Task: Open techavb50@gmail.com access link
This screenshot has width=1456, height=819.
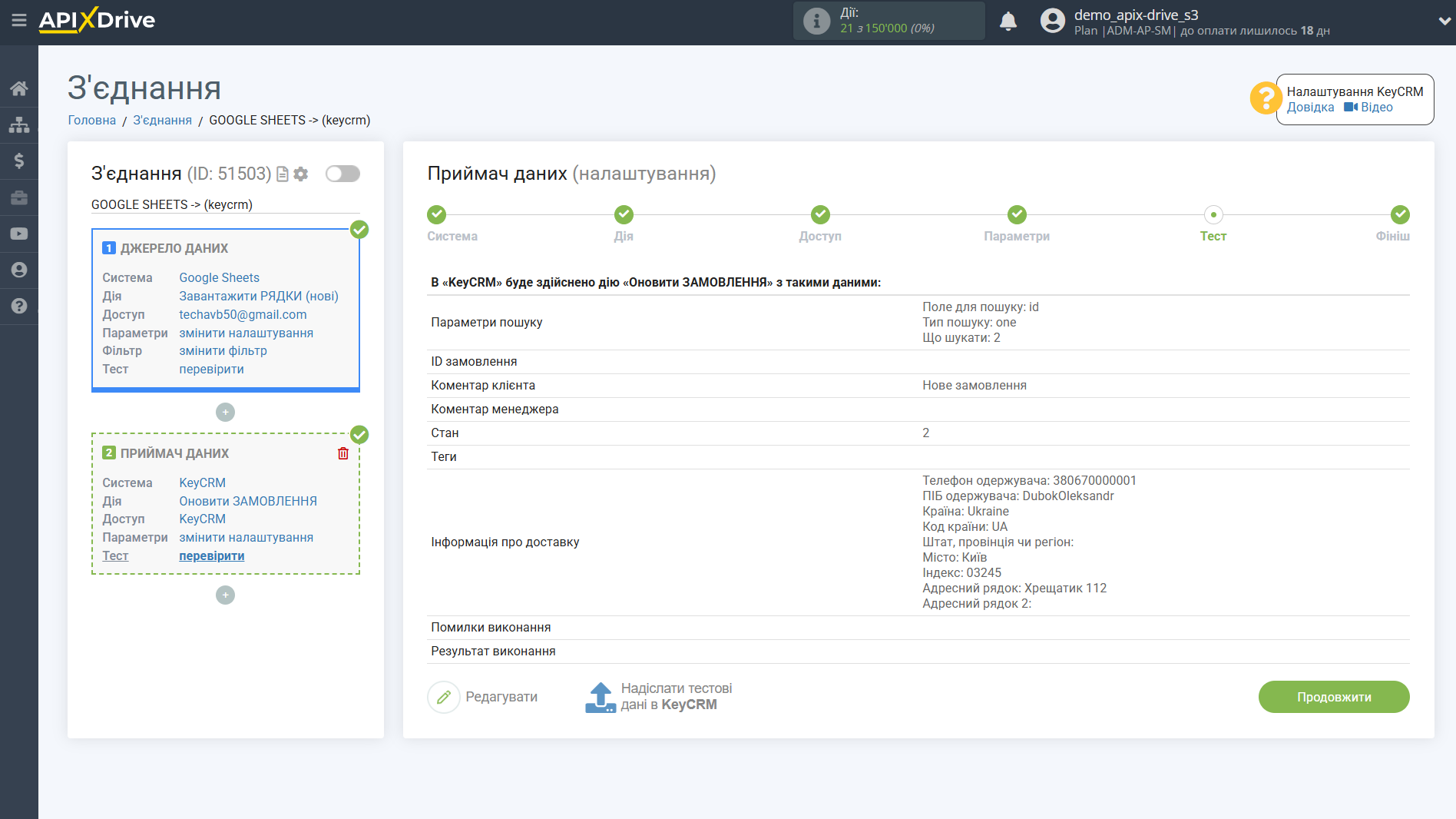Action: coord(243,314)
